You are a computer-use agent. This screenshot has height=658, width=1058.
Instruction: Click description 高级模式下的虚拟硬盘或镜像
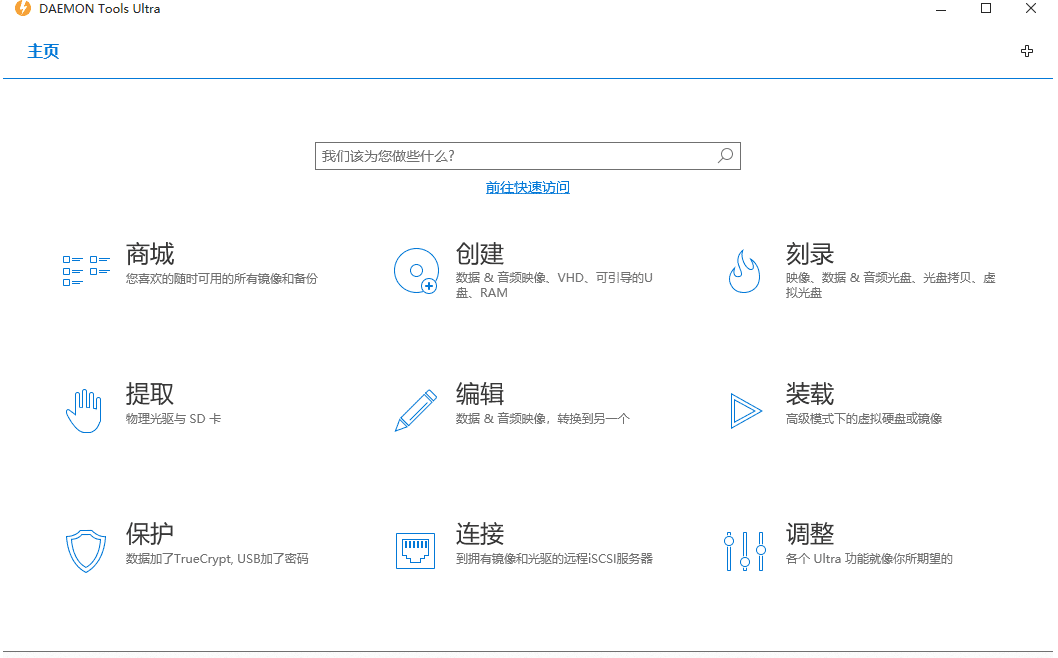[864, 419]
